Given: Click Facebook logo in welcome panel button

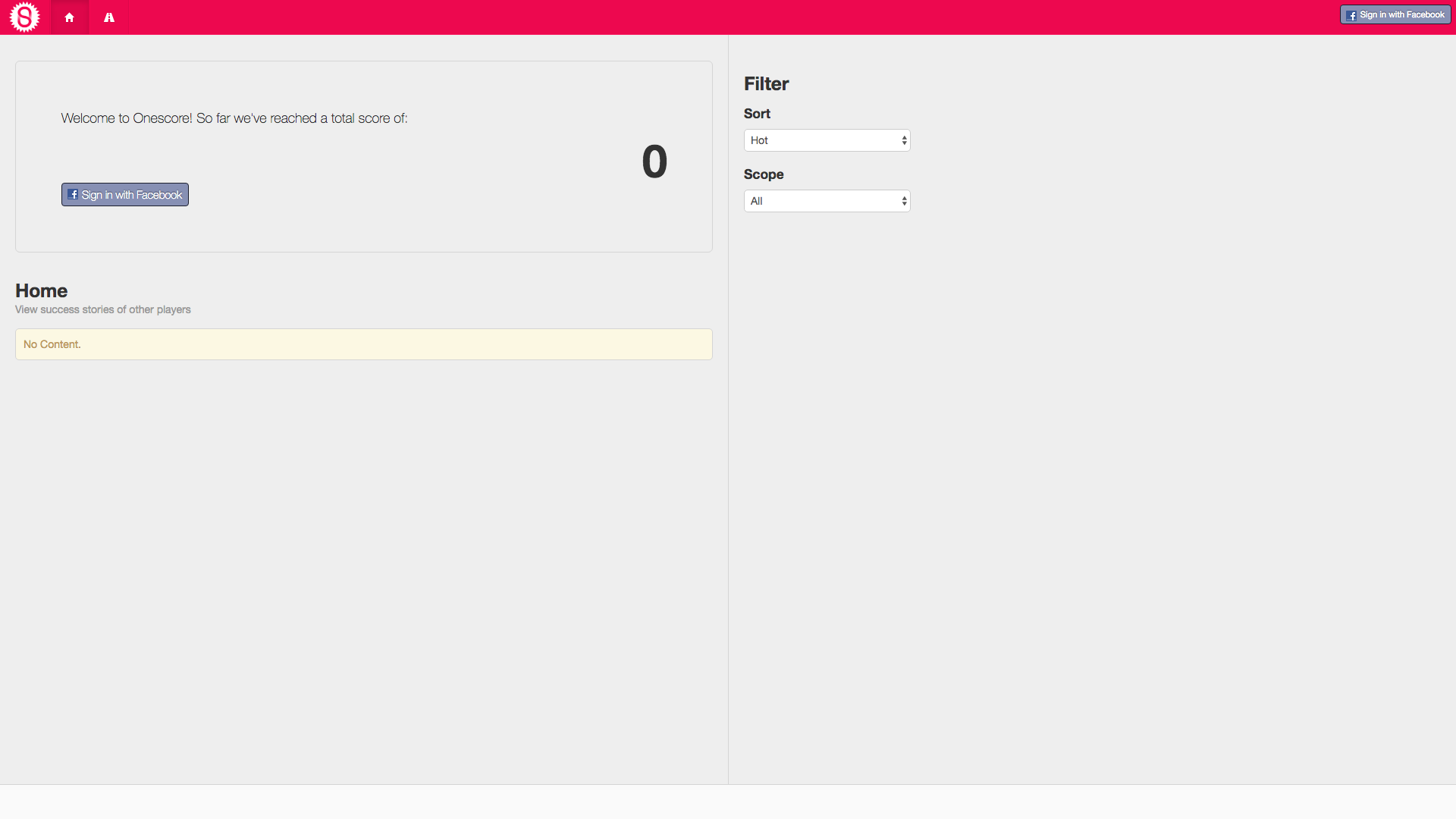Looking at the screenshot, I should pos(73,194).
